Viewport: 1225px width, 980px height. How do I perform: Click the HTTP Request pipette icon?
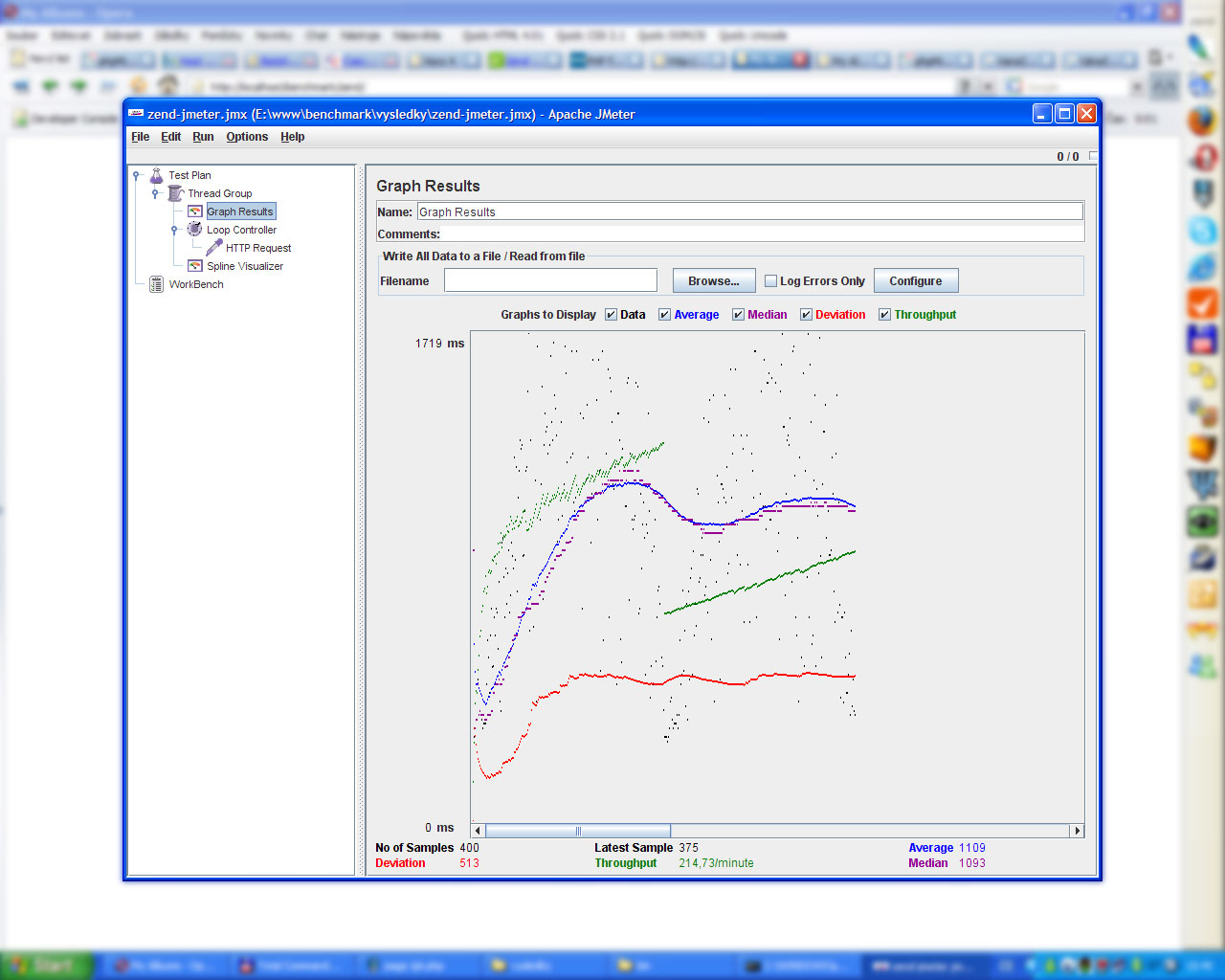(x=214, y=248)
